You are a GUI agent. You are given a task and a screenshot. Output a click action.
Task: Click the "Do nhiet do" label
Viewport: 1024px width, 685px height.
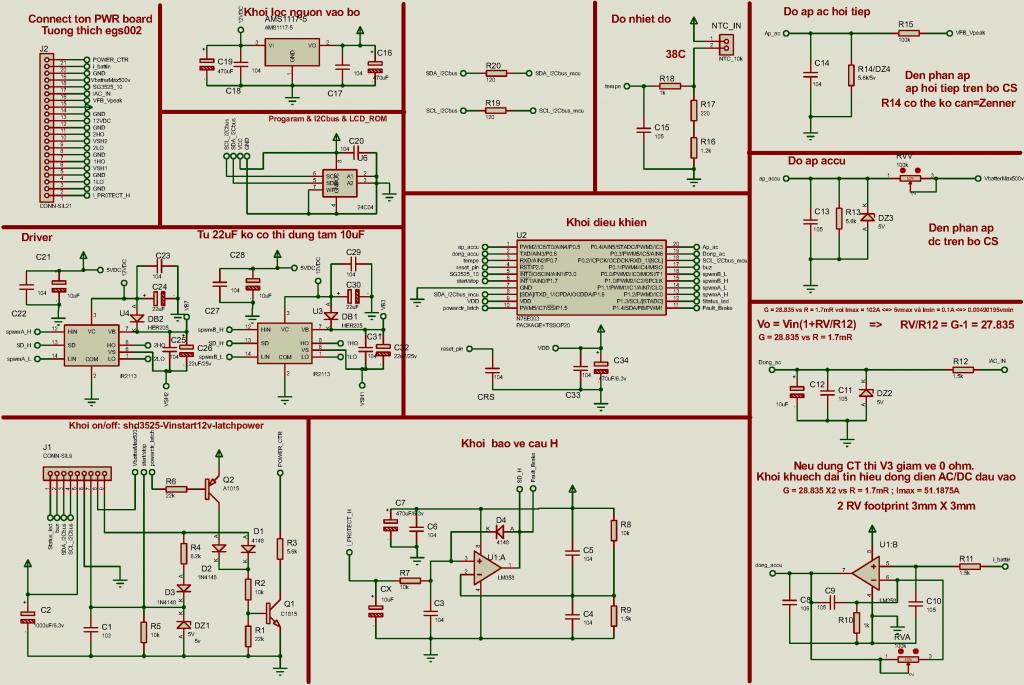[x=641, y=19]
